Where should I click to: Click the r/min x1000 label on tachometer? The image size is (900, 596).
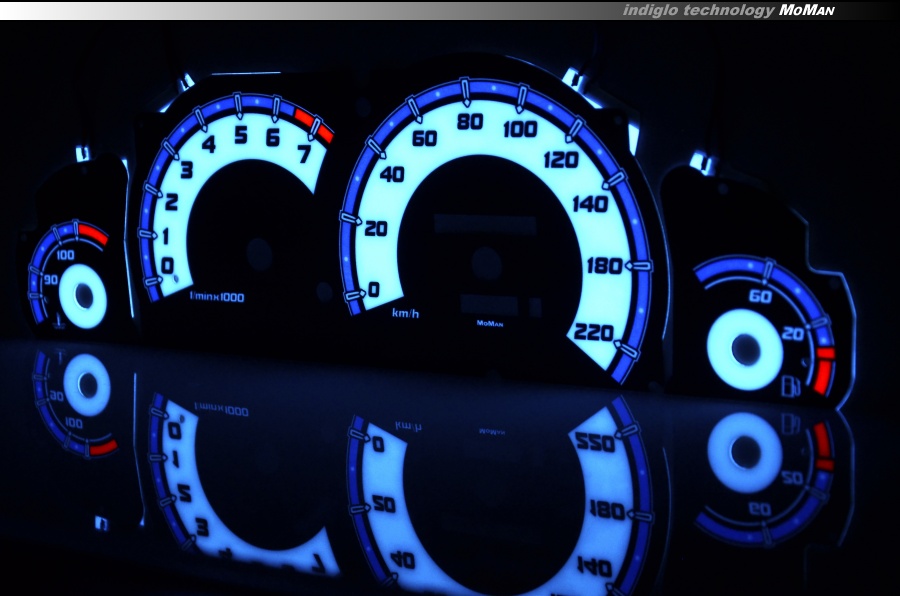(x=218, y=297)
